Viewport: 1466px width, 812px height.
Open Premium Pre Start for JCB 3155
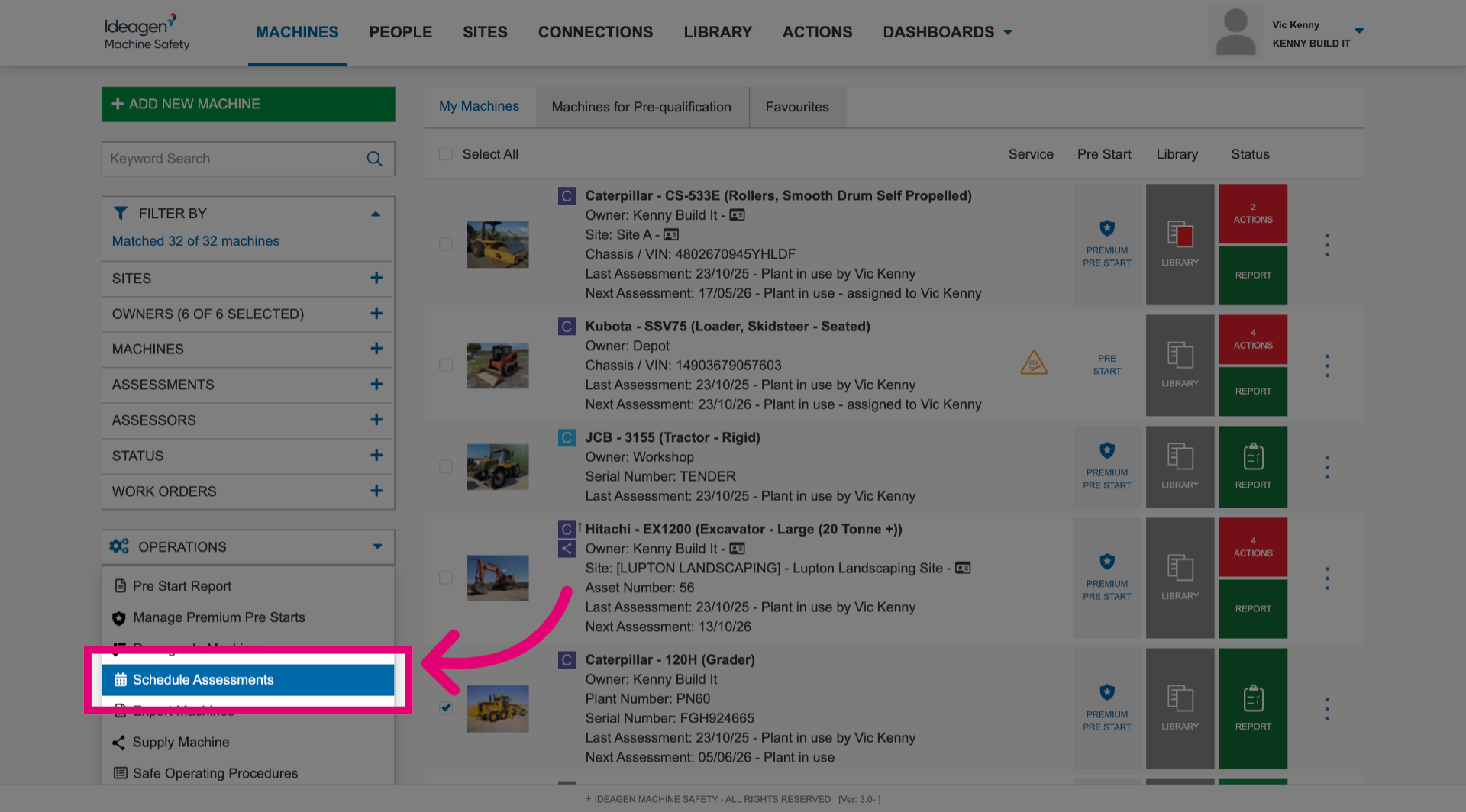pos(1106,466)
